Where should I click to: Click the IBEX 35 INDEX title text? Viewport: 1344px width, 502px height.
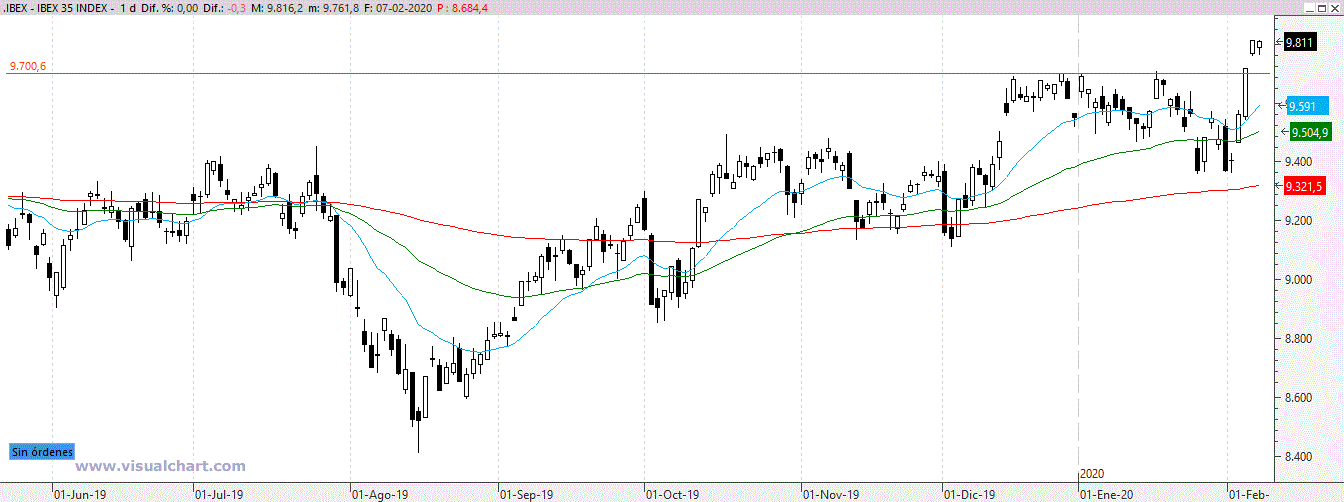pyautogui.click(x=74, y=8)
